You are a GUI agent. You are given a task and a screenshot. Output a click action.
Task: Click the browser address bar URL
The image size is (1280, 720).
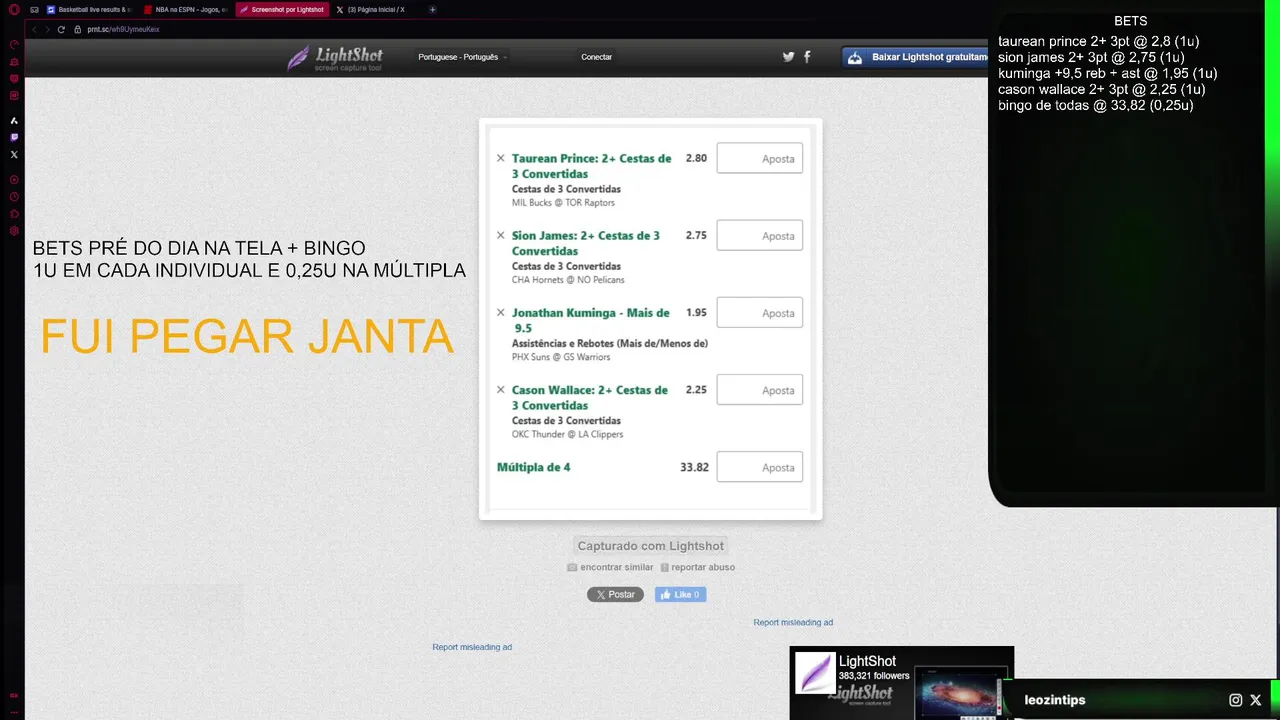(x=123, y=29)
